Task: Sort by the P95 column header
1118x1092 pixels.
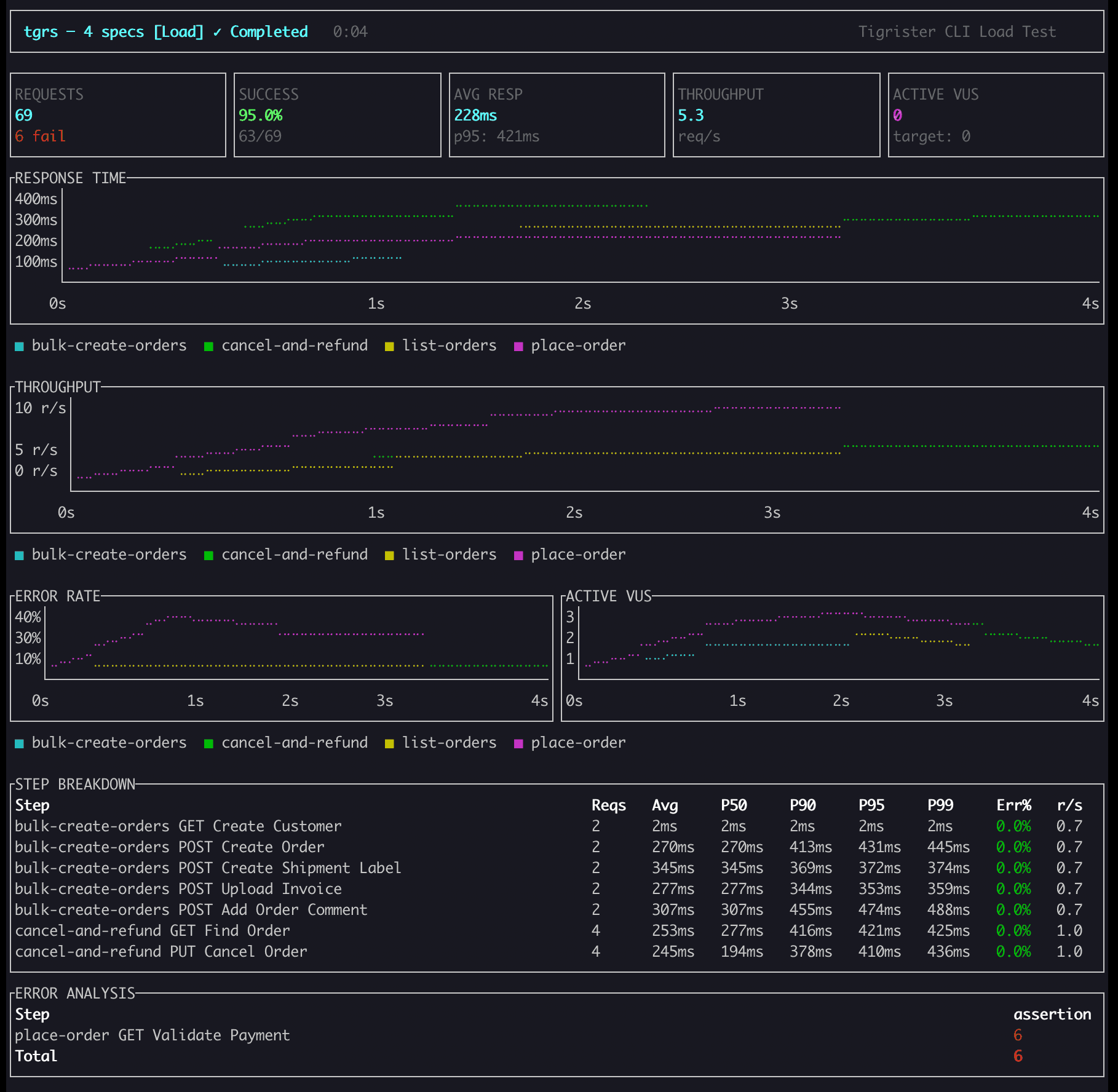Action: click(x=871, y=805)
